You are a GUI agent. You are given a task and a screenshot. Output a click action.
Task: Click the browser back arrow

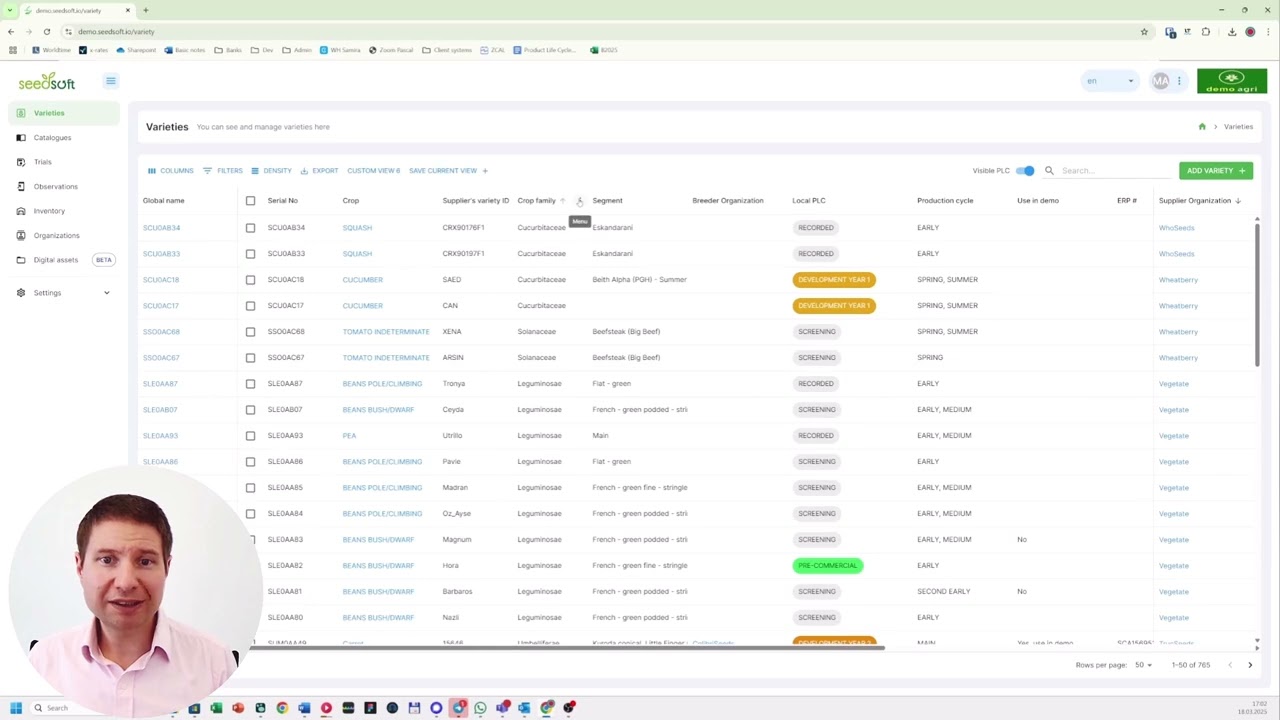click(x=10, y=32)
